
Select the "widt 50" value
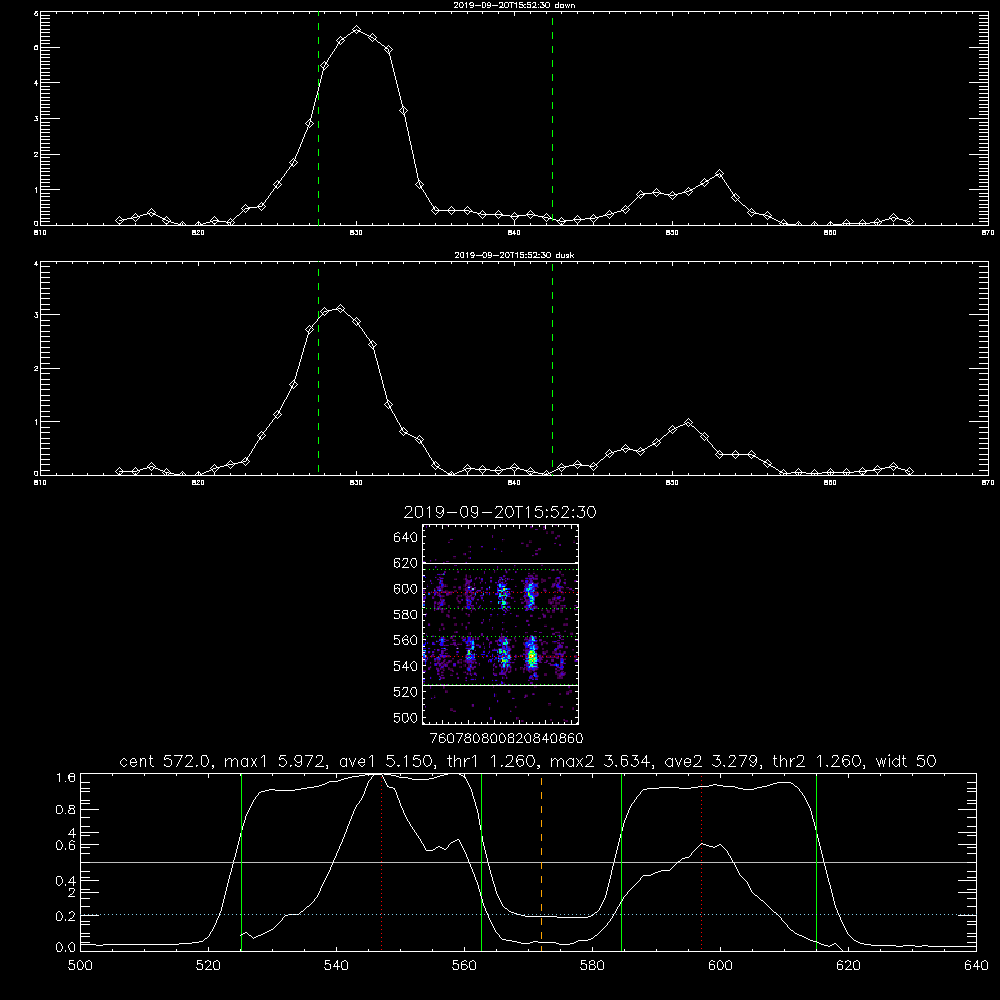pyautogui.click(x=906, y=761)
